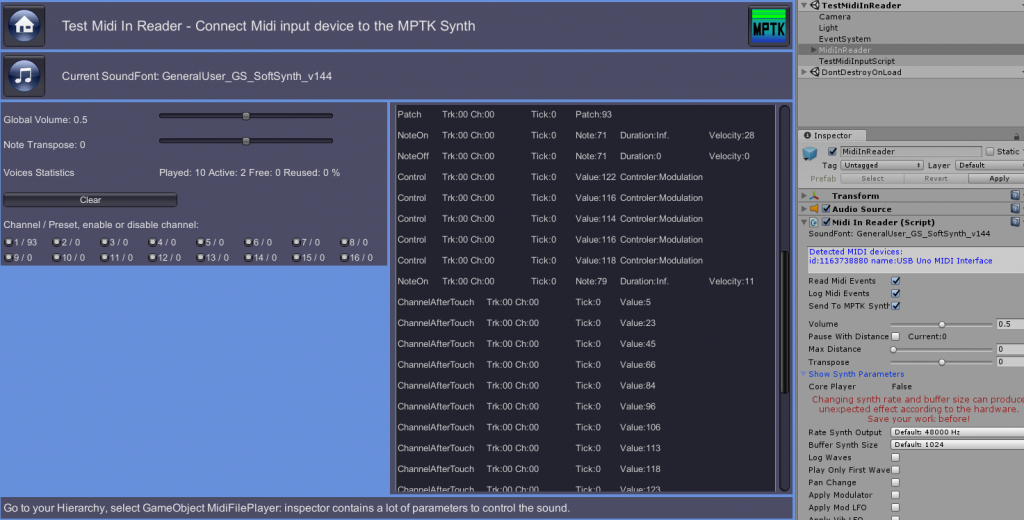1024x520 pixels.
Task: Select TestMidiInputScript in the hierarchy
Action: [857, 61]
